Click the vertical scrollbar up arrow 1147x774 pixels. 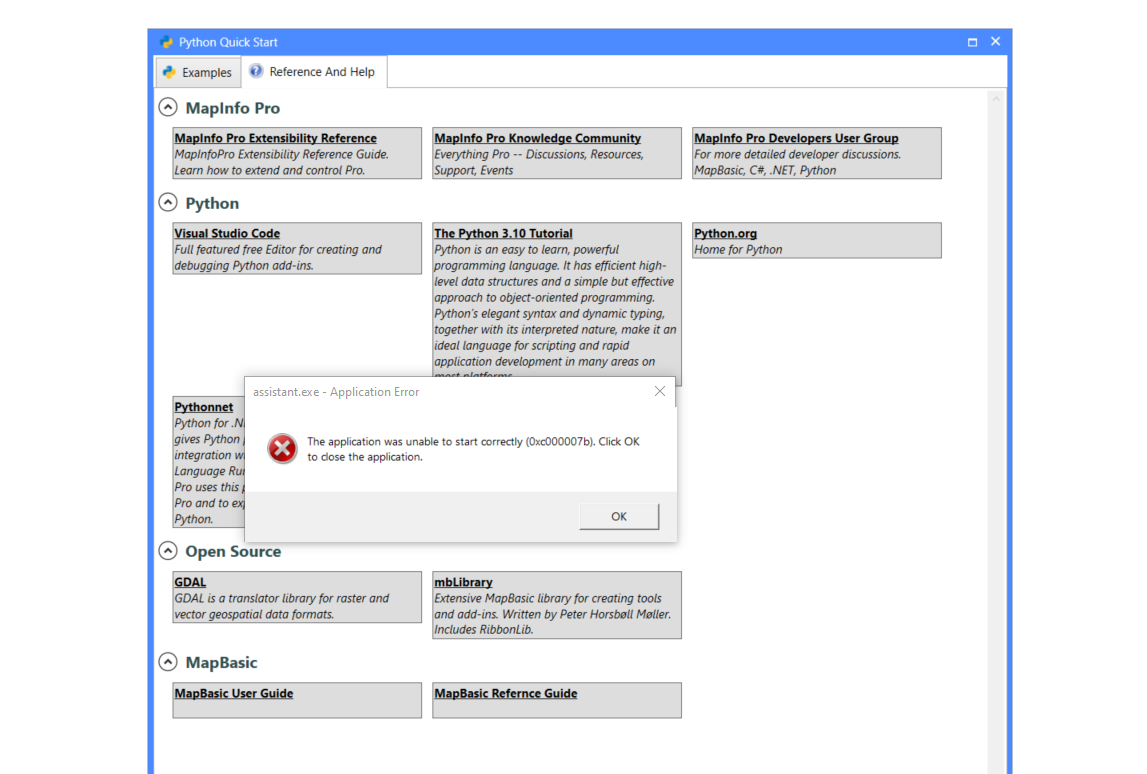tap(996, 99)
